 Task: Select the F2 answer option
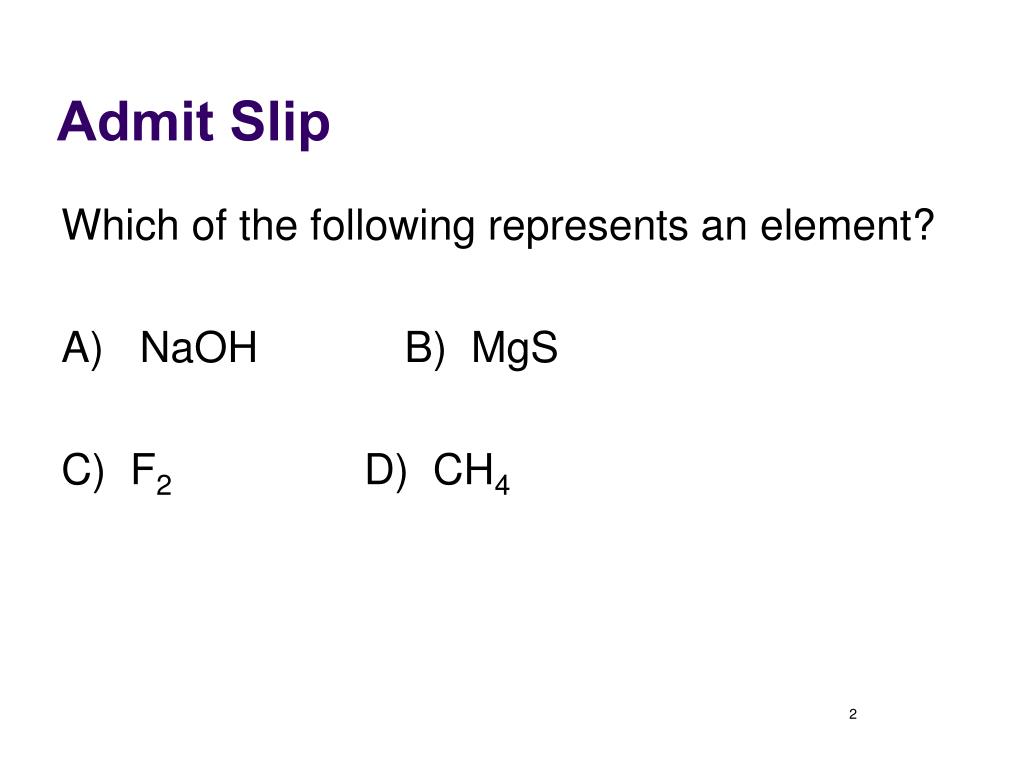pyautogui.click(x=152, y=473)
